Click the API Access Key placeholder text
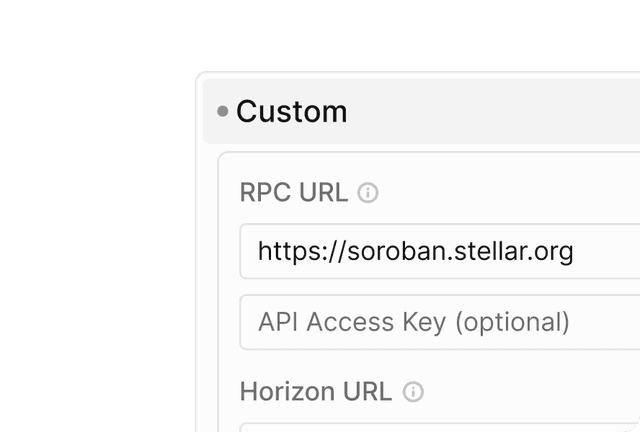The height and width of the screenshot is (432, 640). [x=413, y=323]
